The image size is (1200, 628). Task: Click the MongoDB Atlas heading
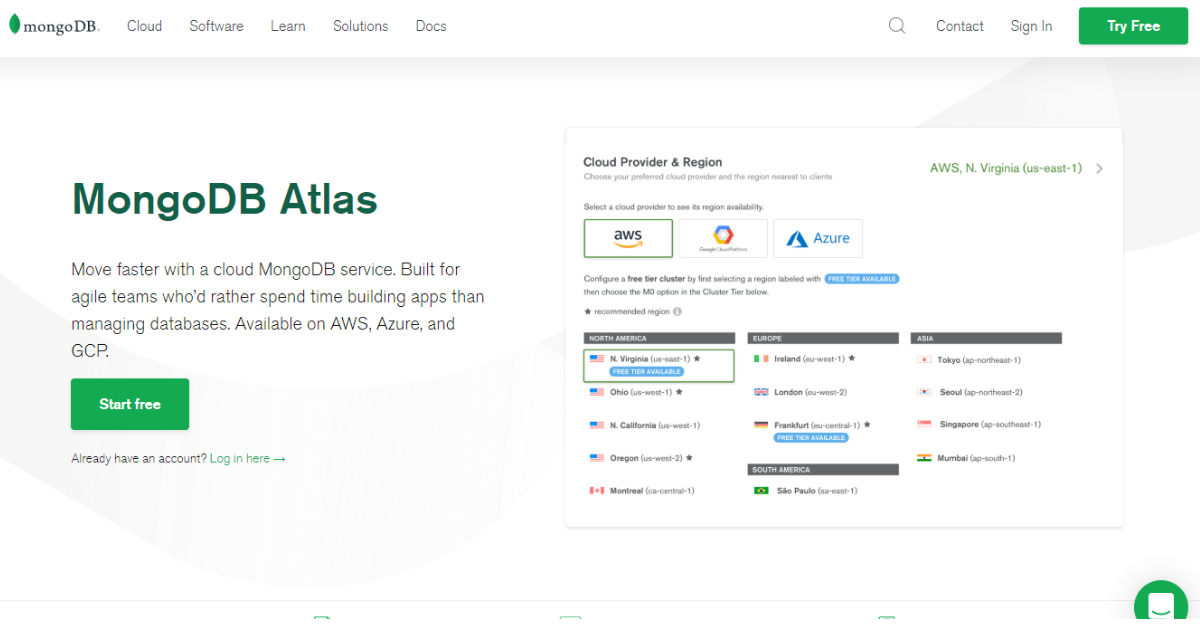pos(224,199)
